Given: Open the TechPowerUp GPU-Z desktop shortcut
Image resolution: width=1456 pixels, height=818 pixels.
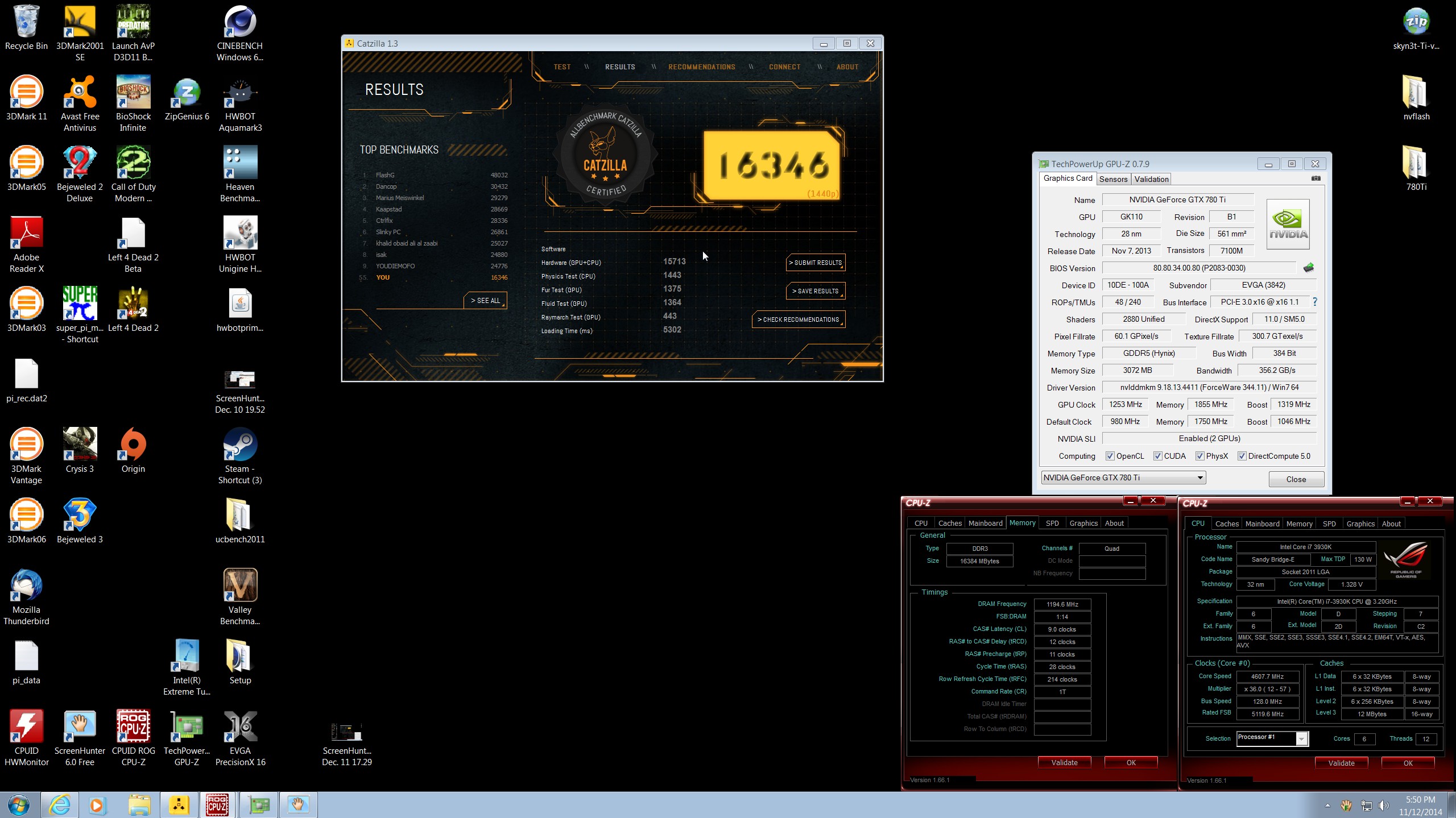Looking at the screenshot, I should (x=187, y=738).
